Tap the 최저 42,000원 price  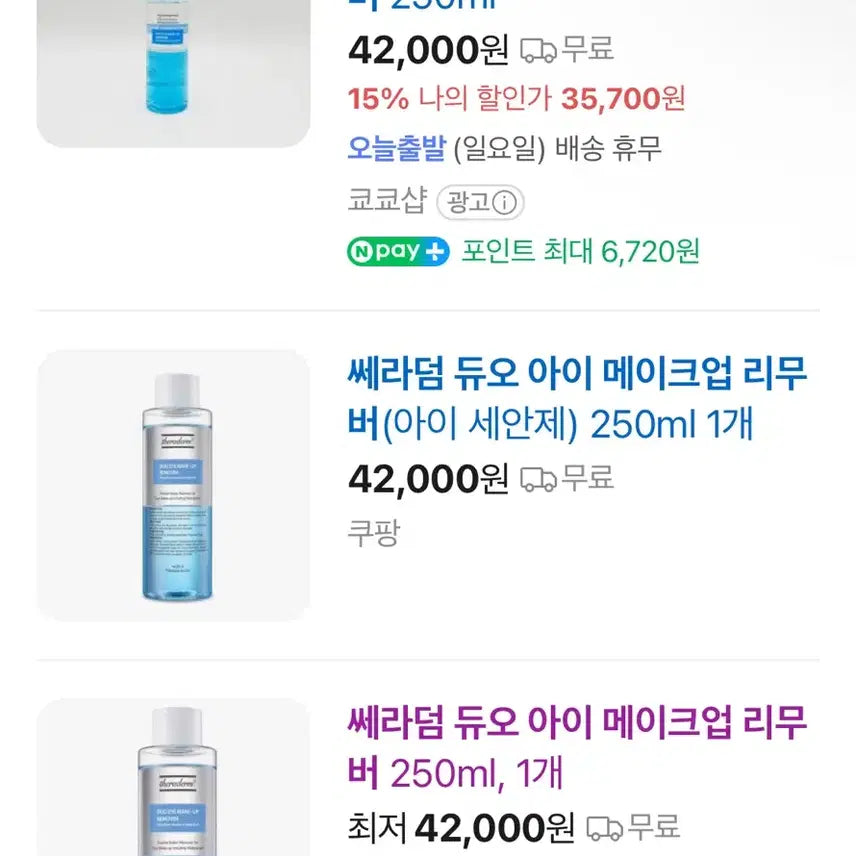click(x=461, y=828)
